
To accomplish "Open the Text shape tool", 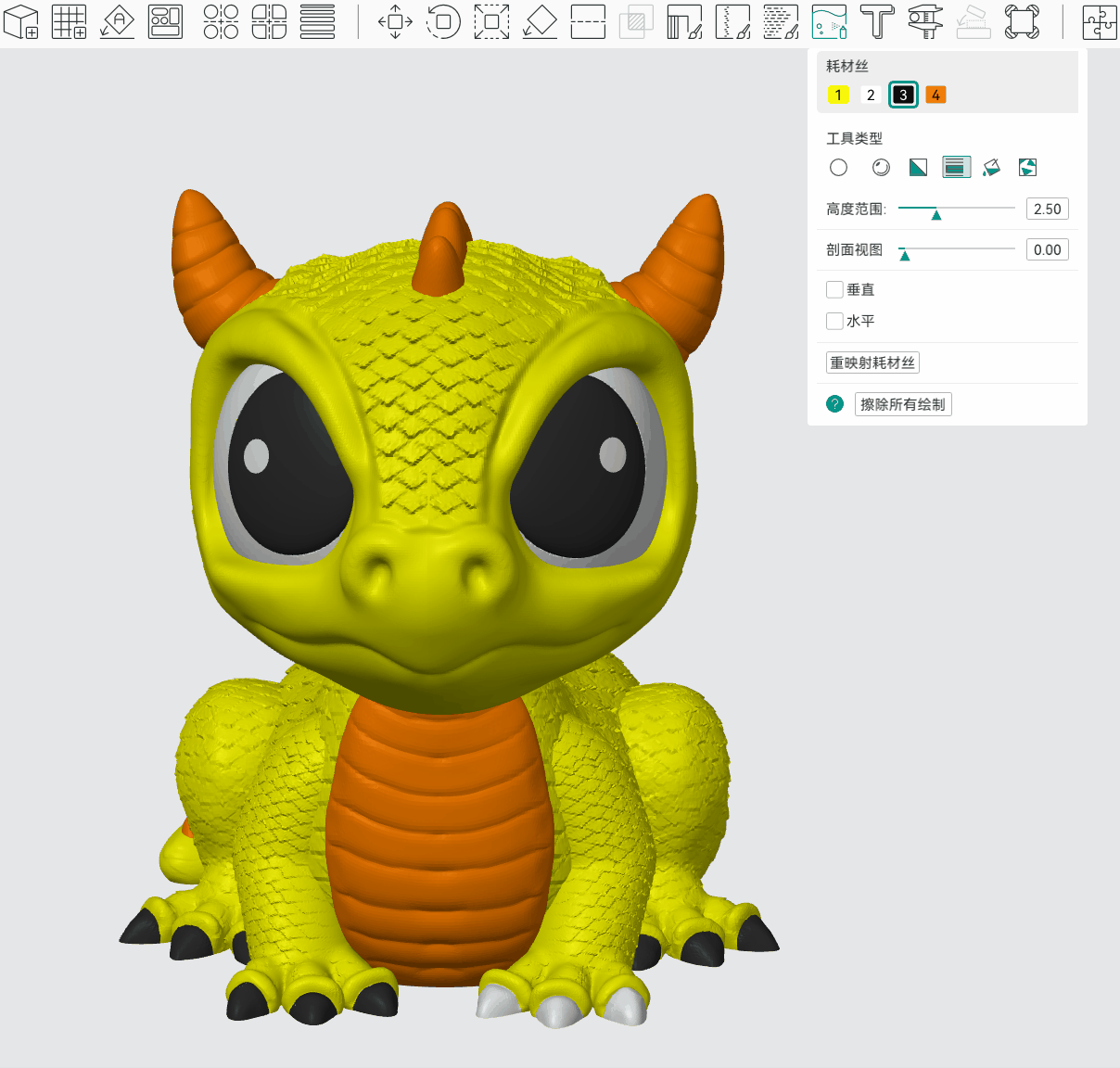I will pos(876,21).
